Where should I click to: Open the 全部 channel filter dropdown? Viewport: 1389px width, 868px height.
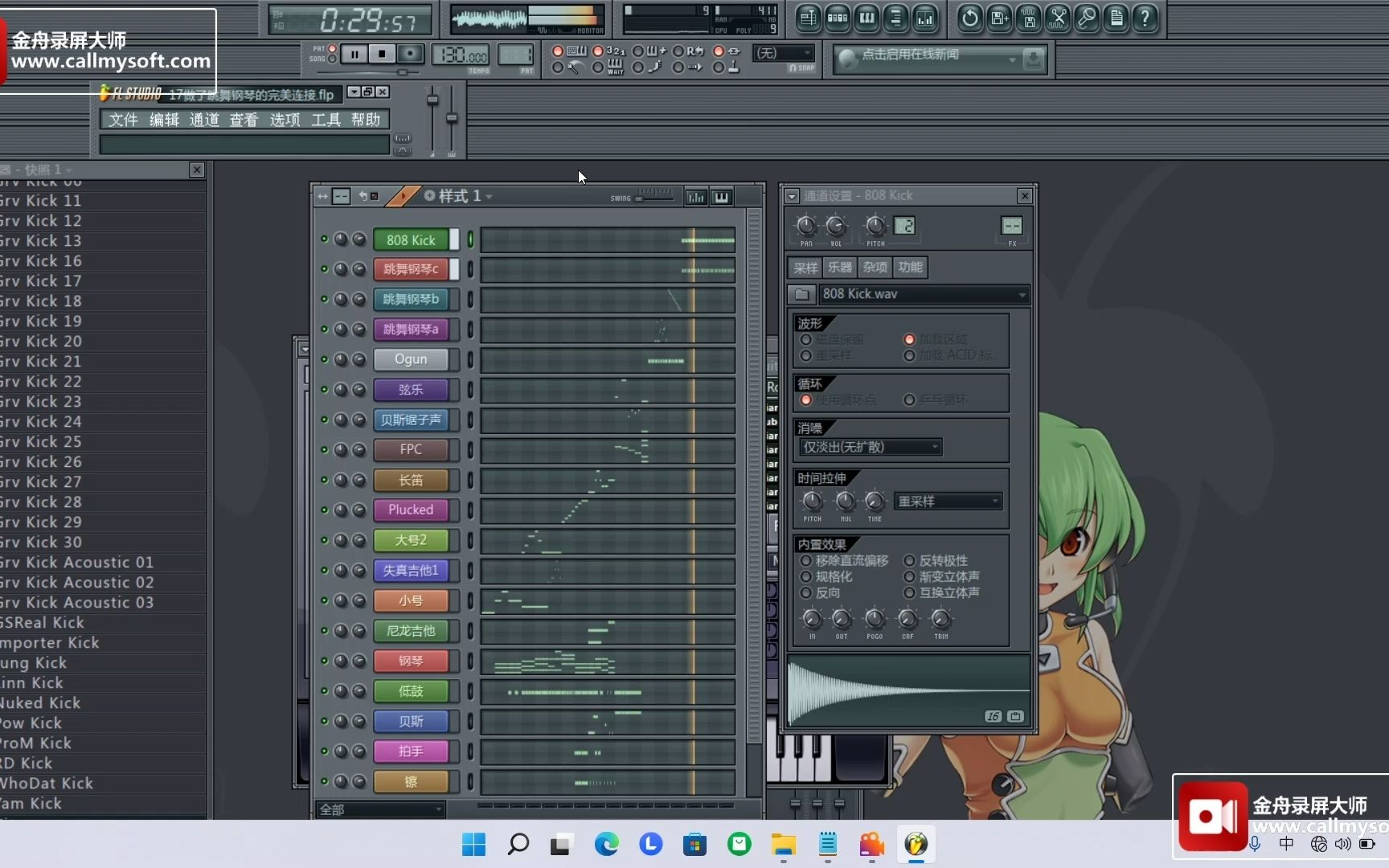[x=378, y=809]
